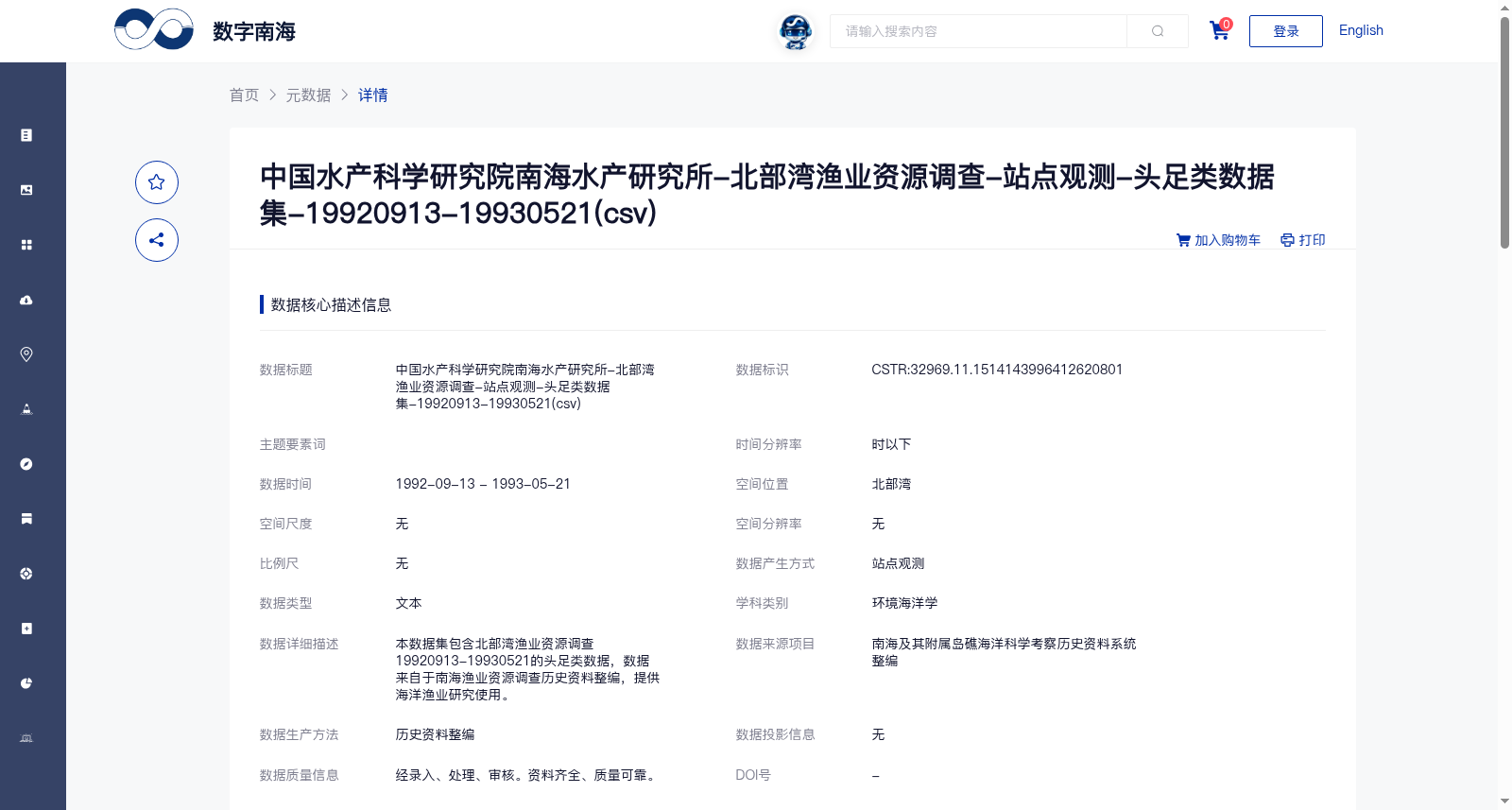Switch language to English
The height and width of the screenshot is (810, 1512).
(x=1361, y=30)
